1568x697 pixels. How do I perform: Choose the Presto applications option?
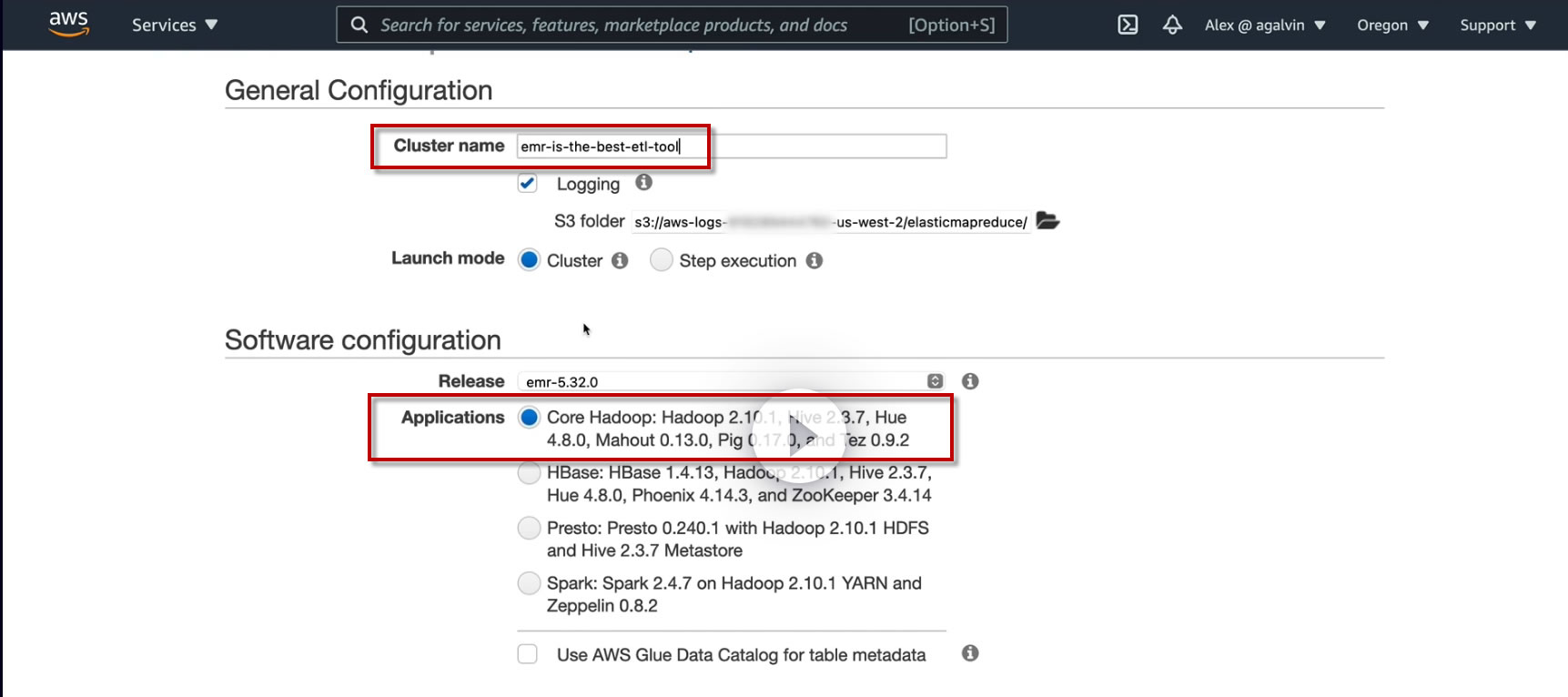click(529, 528)
